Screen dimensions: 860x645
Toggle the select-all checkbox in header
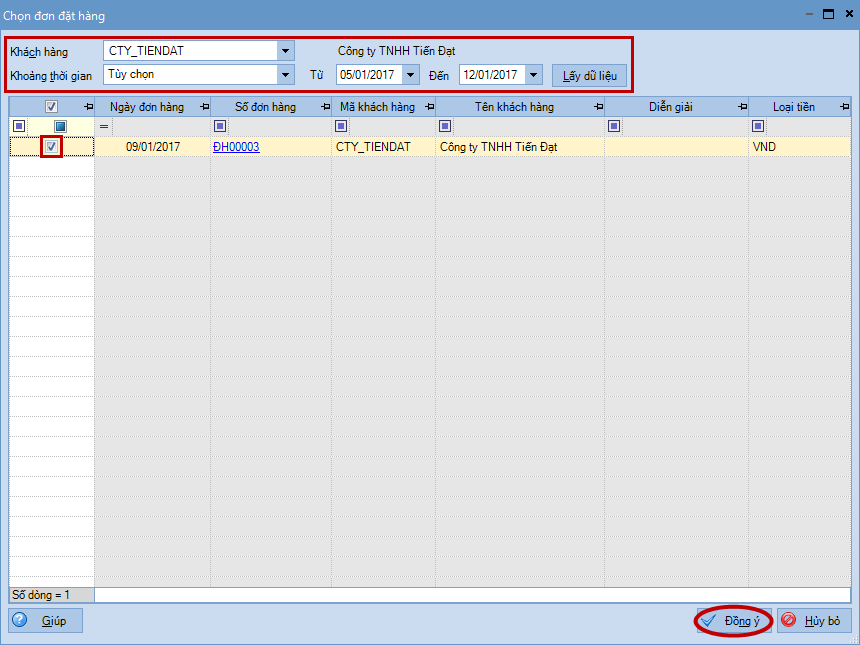coord(52,107)
